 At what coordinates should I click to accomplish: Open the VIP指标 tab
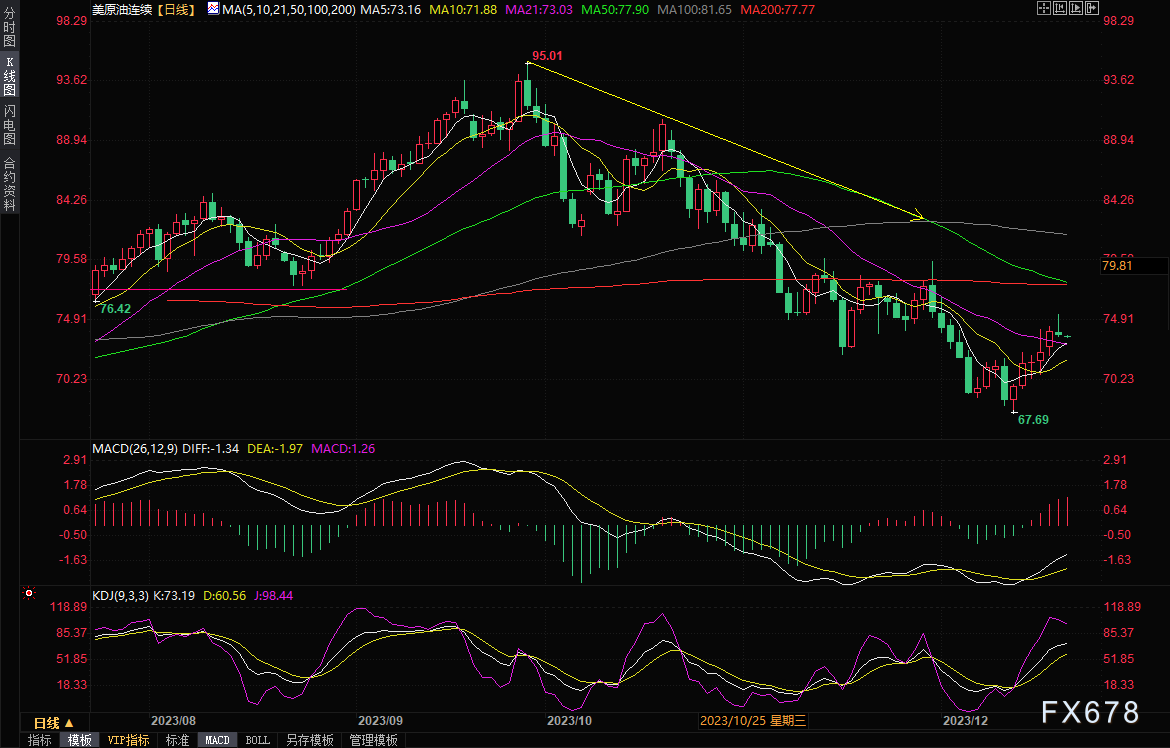coord(128,740)
